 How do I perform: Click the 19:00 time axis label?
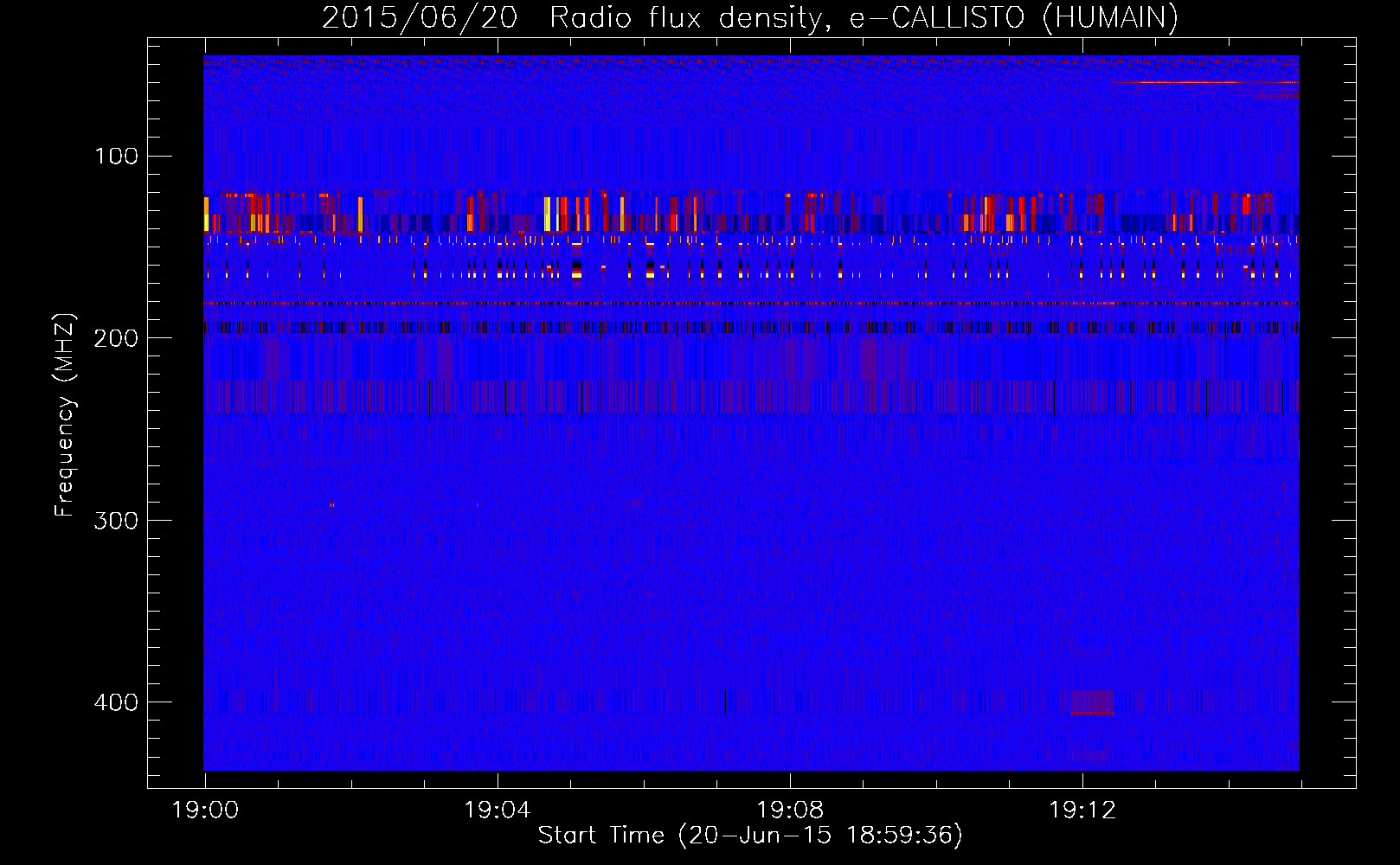pos(205,810)
